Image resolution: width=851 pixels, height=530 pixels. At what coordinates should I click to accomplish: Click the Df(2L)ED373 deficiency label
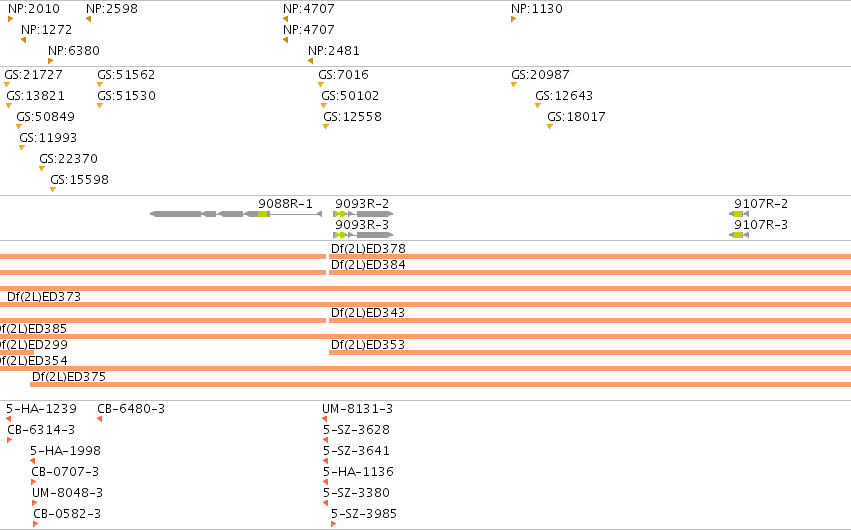44,297
